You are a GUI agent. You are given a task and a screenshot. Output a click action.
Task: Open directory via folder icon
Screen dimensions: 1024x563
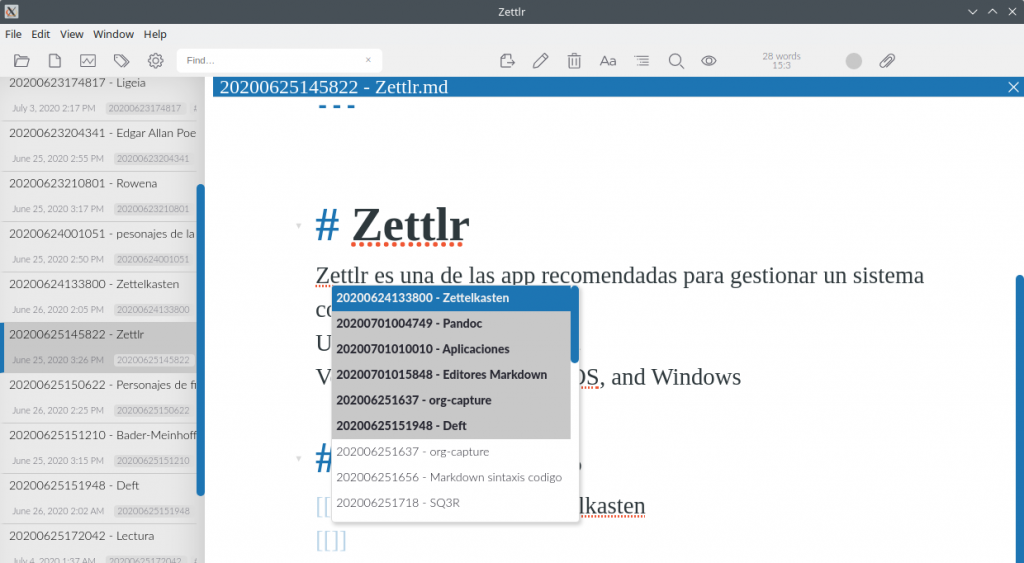22,61
